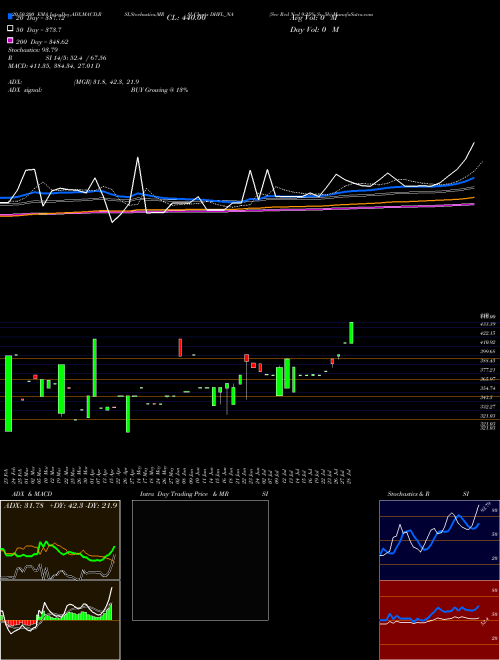Click the 'CL: 440.00' closing price label

186,18
